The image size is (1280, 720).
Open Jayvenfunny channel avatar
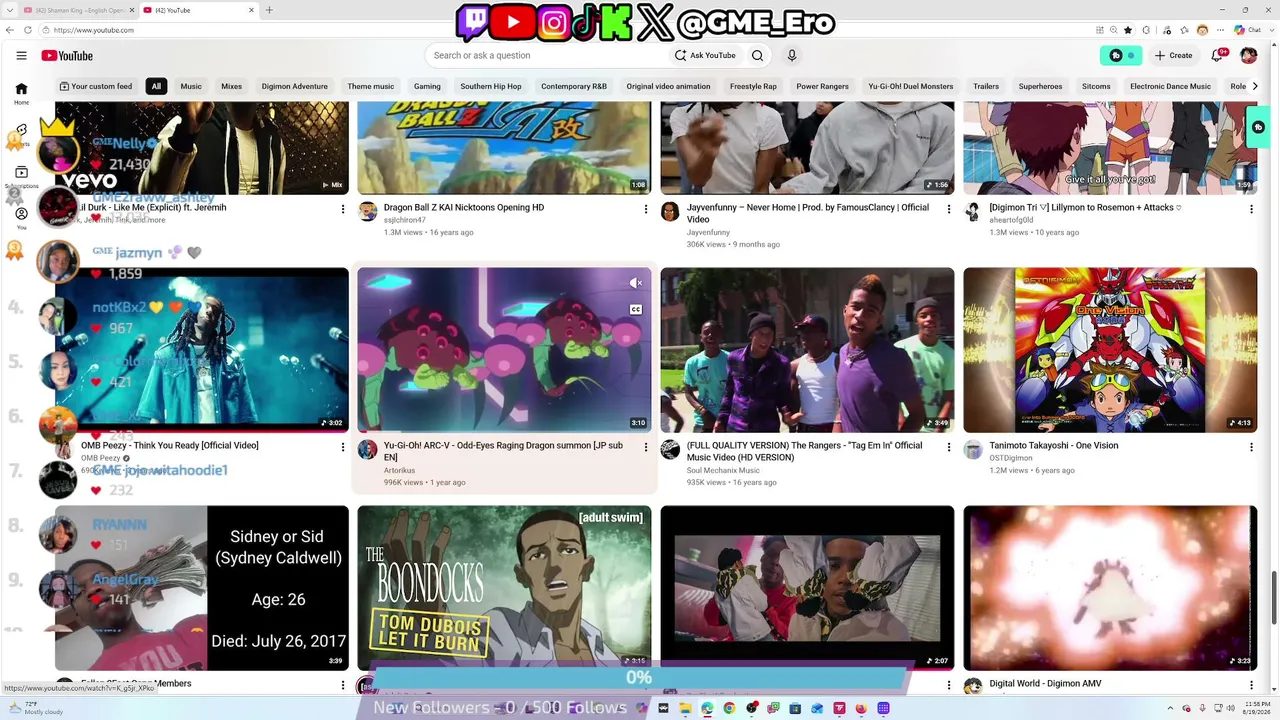point(670,212)
